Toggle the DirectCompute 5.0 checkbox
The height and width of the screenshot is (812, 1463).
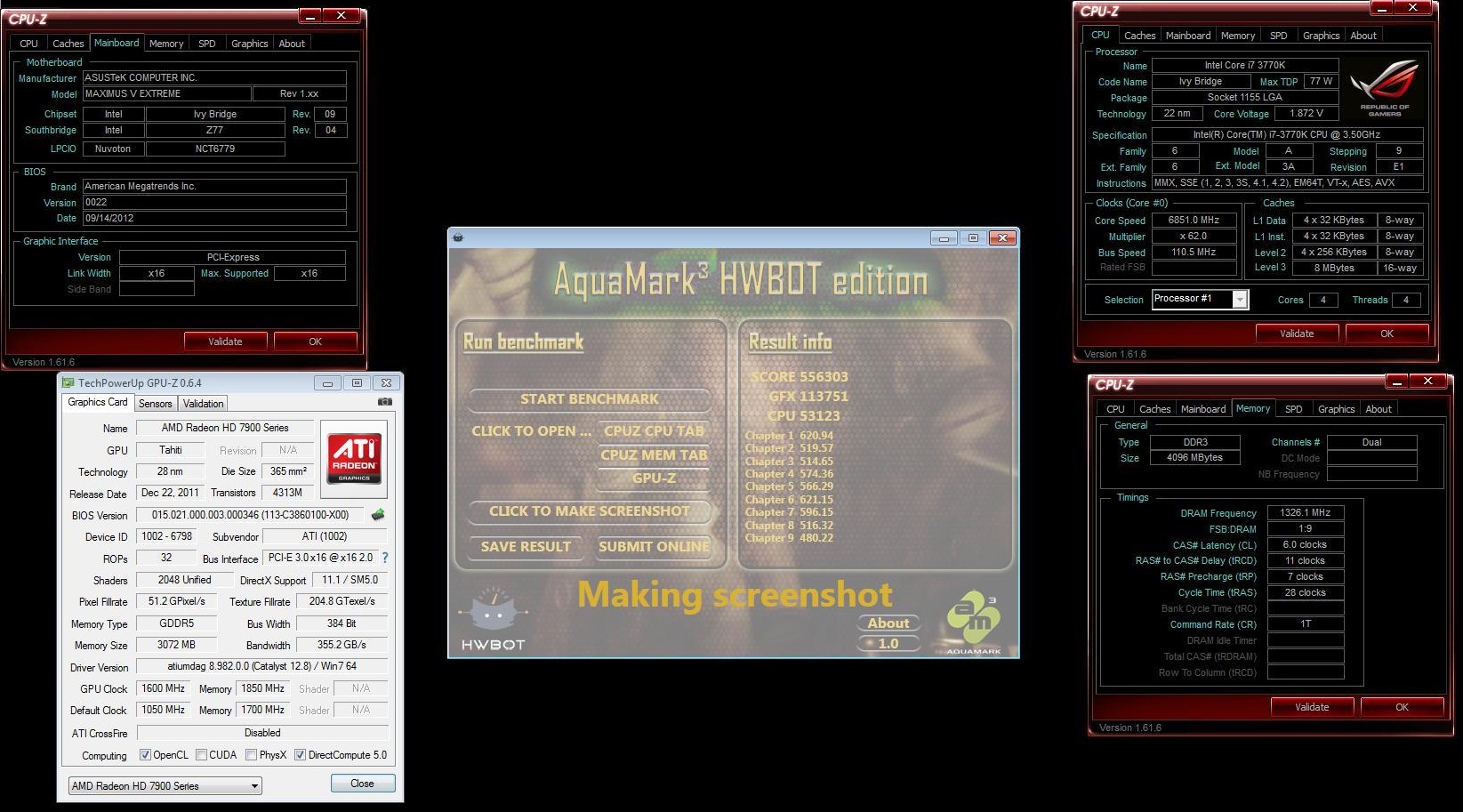[x=301, y=755]
